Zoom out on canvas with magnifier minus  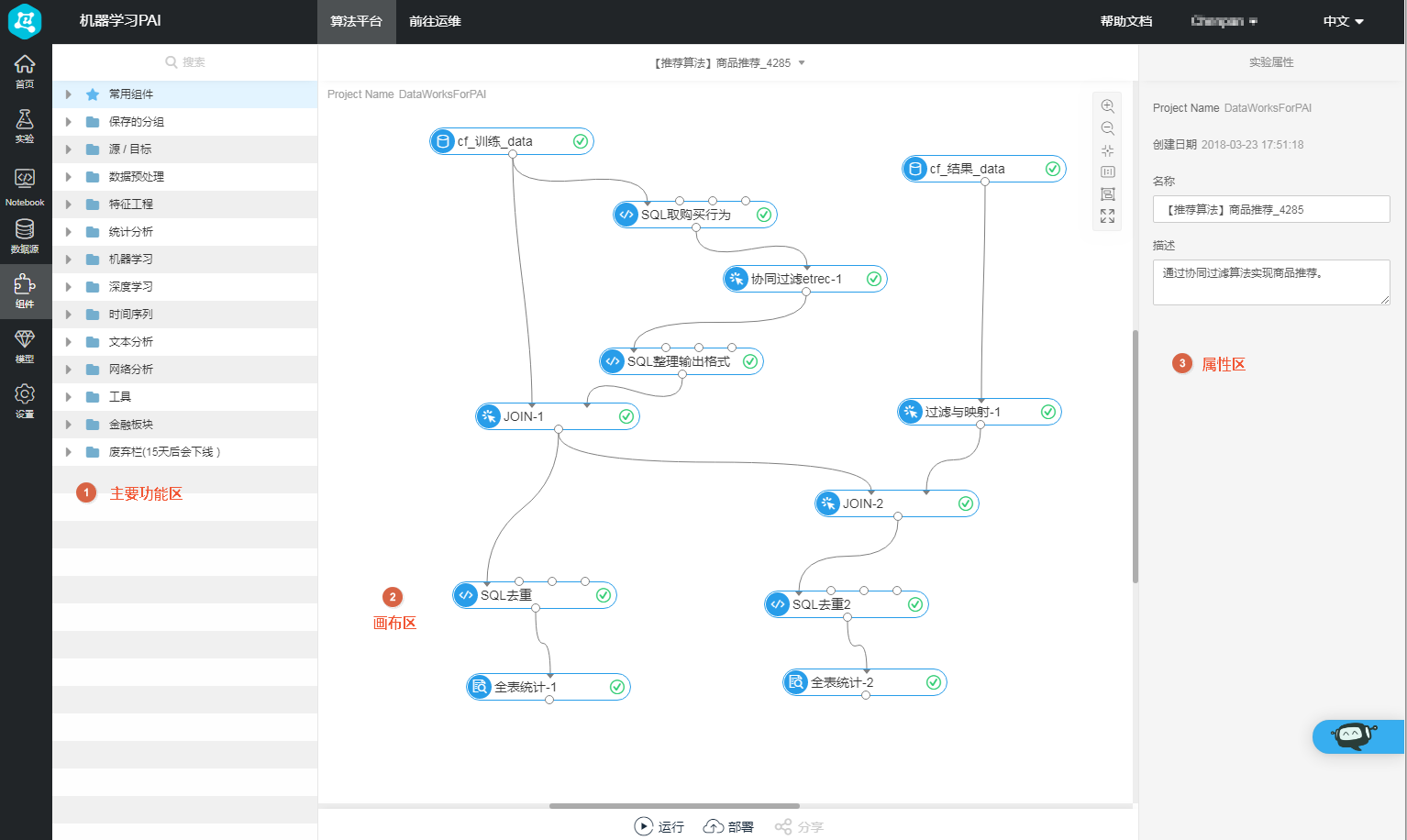pyautogui.click(x=1108, y=128)
